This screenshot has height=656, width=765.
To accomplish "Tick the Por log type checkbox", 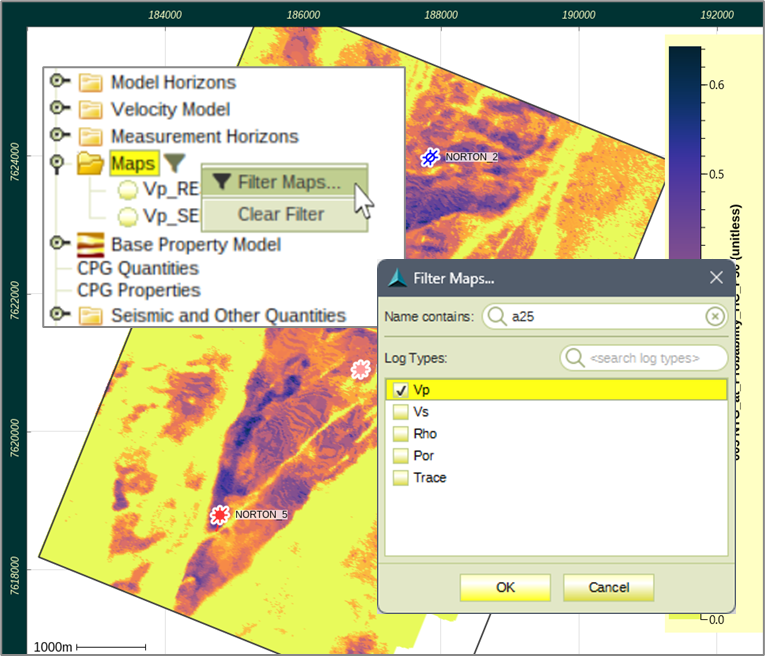I will tap(400, 456).
